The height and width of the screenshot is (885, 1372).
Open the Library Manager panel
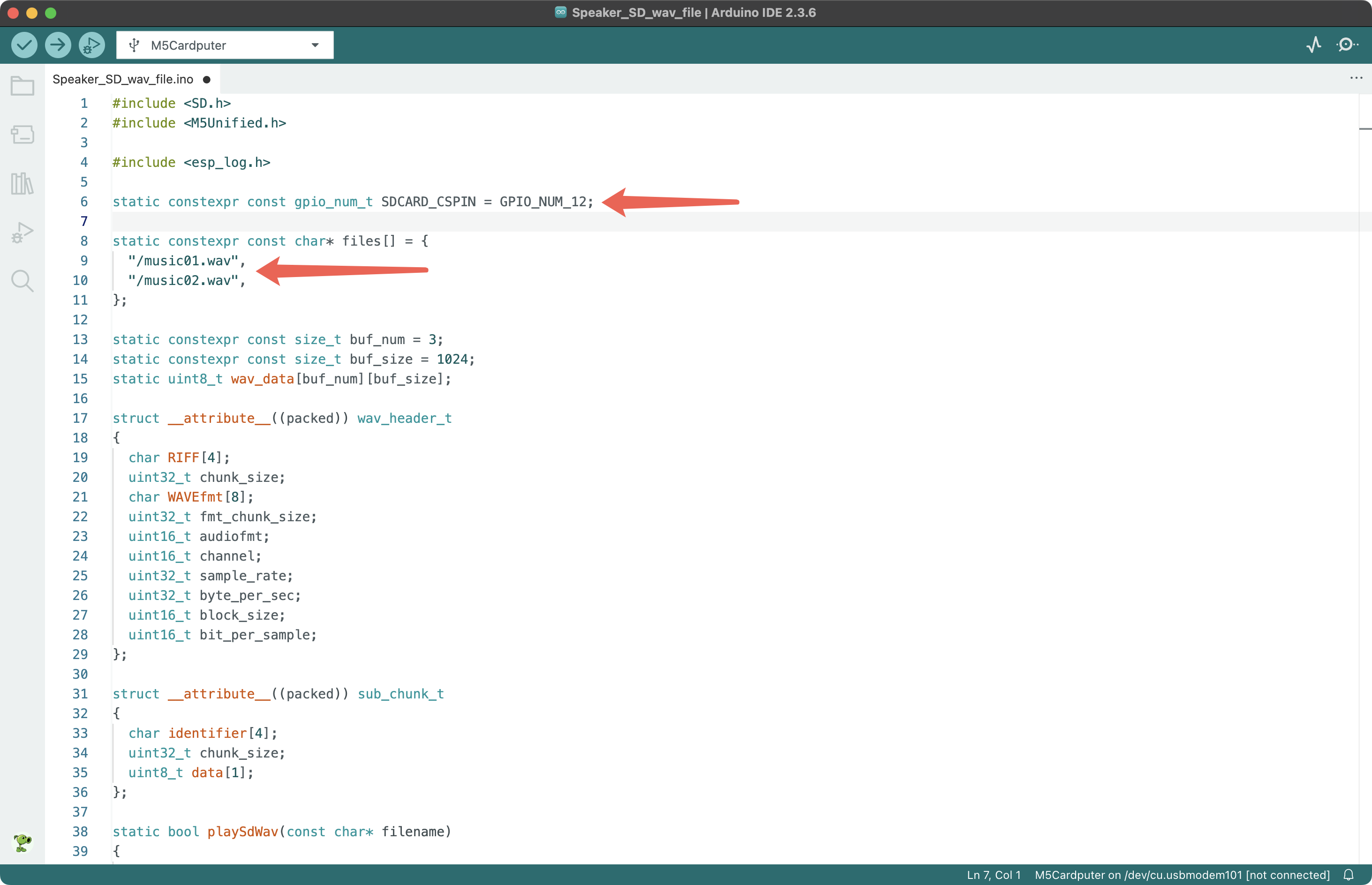(23, 183)
